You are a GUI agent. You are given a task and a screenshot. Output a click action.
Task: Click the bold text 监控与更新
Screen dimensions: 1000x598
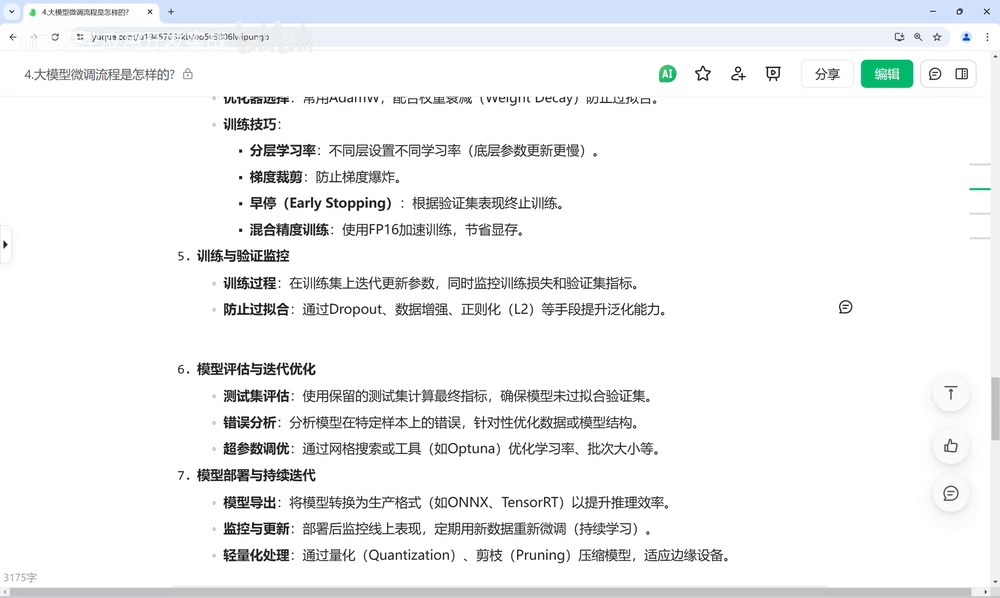pyautogui.click(x=256, y=529)
